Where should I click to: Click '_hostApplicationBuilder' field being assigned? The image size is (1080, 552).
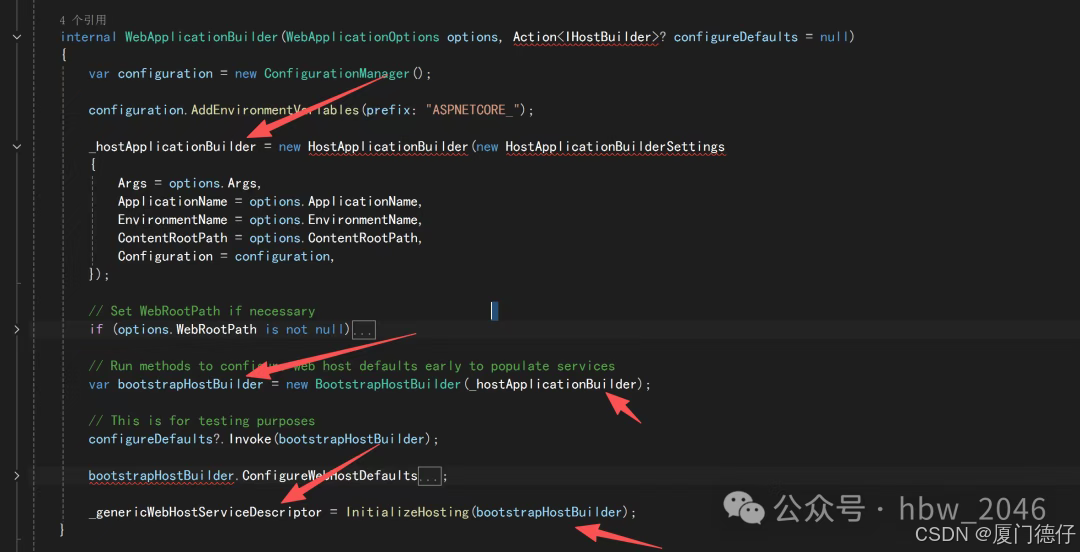(x=172, y=147)
